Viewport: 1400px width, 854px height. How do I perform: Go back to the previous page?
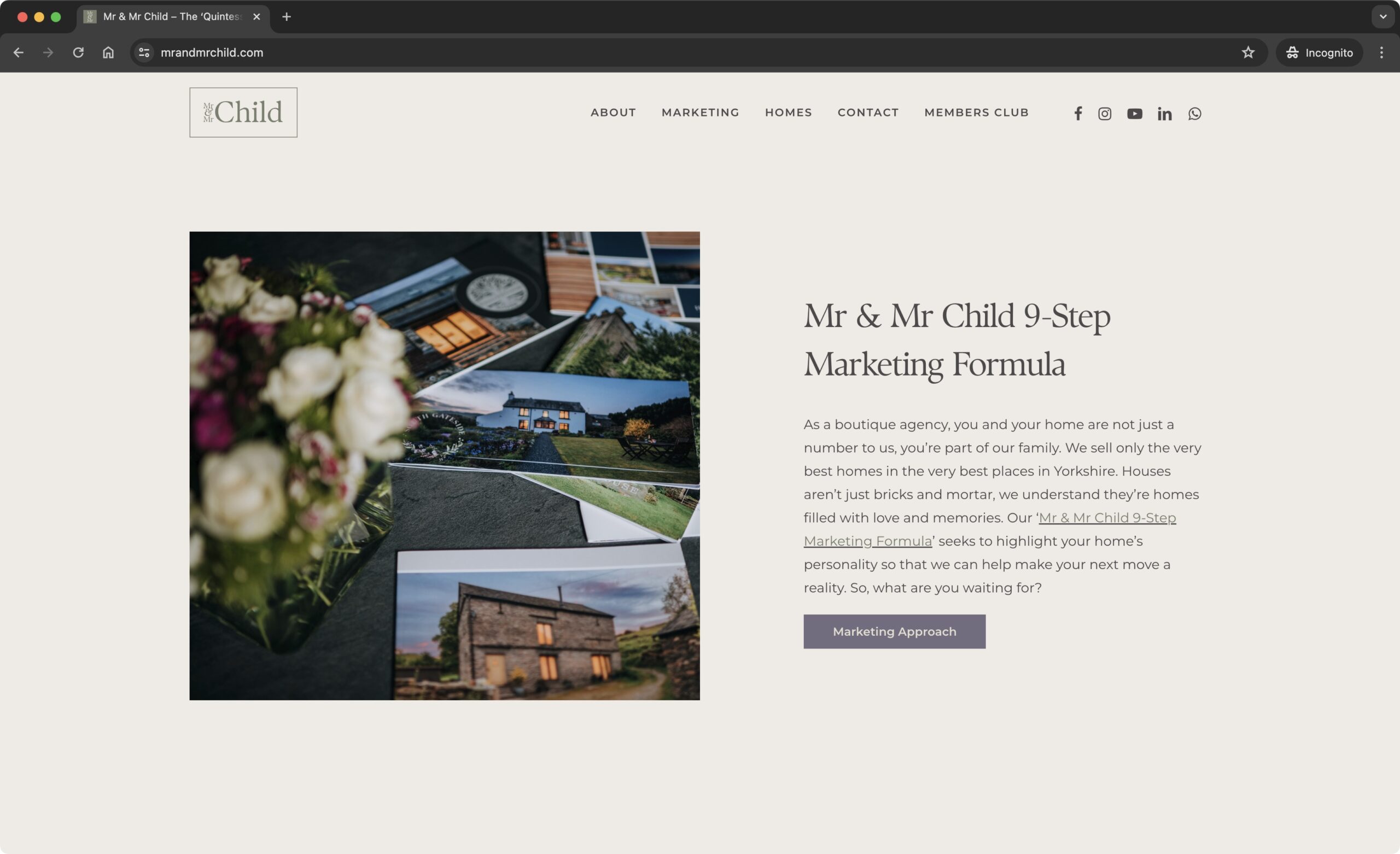pos(18,52)
